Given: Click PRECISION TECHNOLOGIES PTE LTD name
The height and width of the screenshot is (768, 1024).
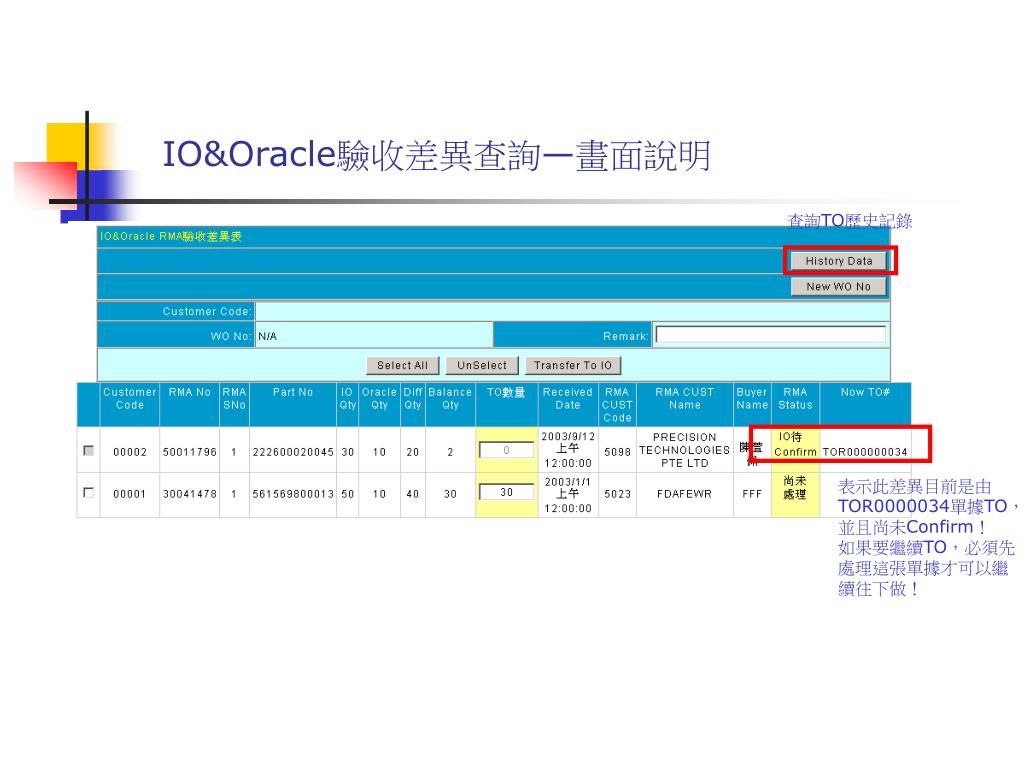Looking at the screenshot, I should click(x=684, y=450).
